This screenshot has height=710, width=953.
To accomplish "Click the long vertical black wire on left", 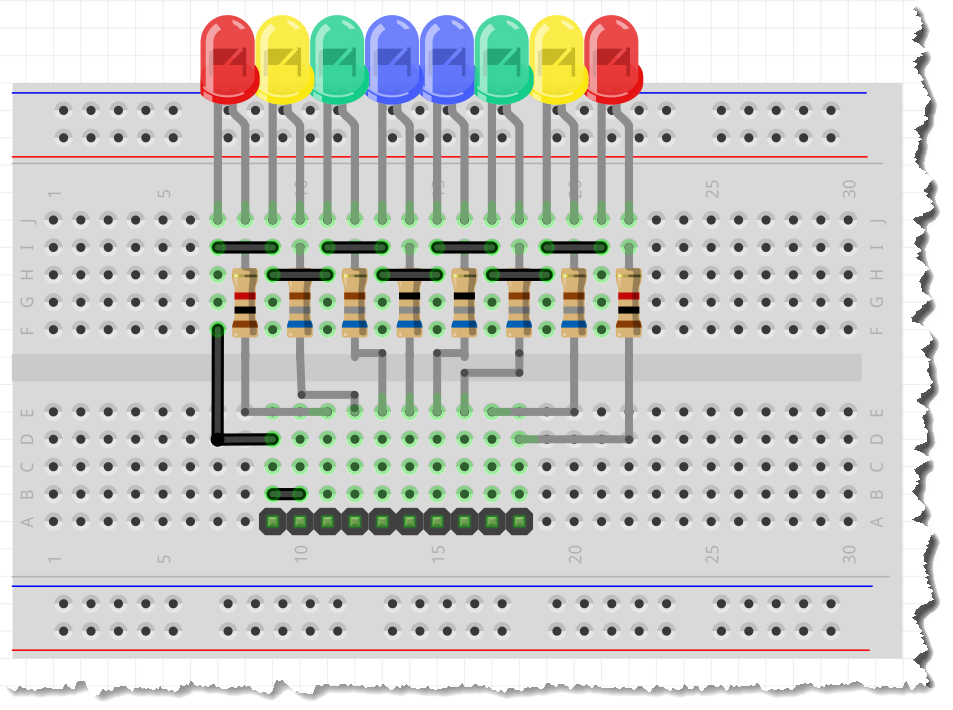I will pos(218,385).
